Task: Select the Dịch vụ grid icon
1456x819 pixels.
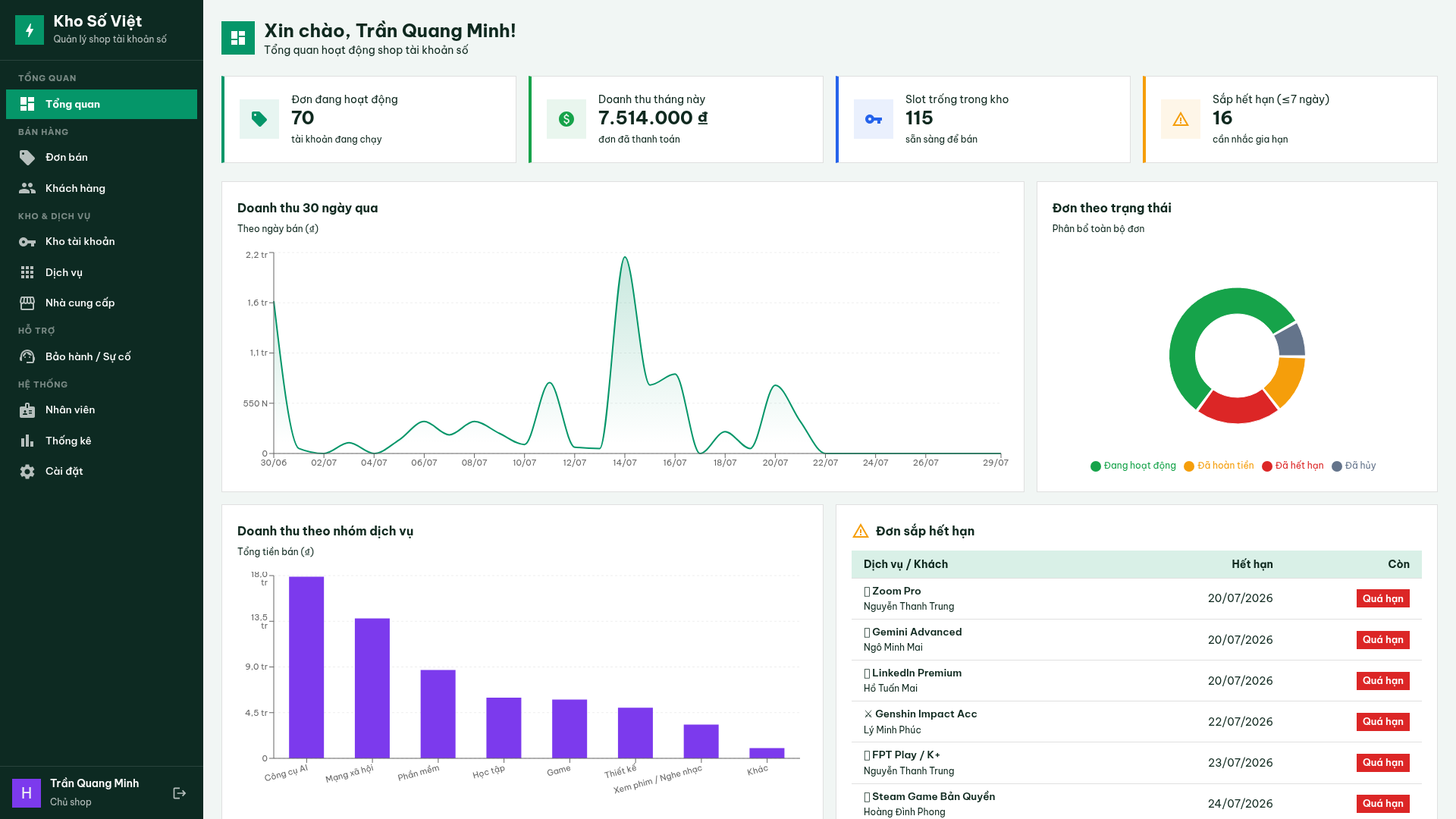Action: click(27, 272)
